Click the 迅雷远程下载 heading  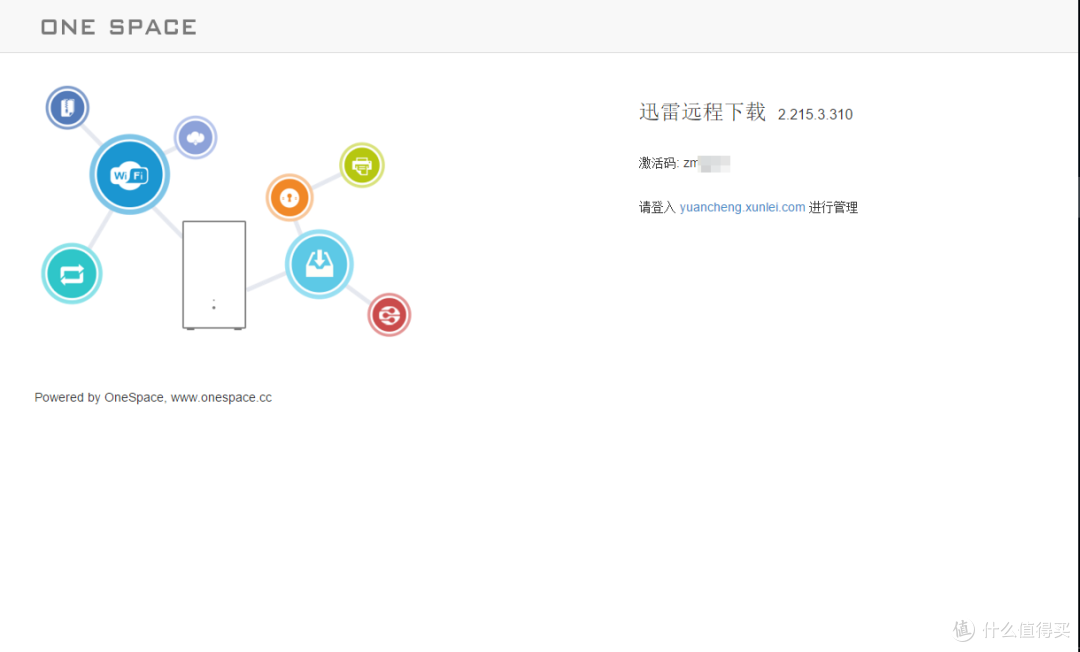[x=702, y=113]
